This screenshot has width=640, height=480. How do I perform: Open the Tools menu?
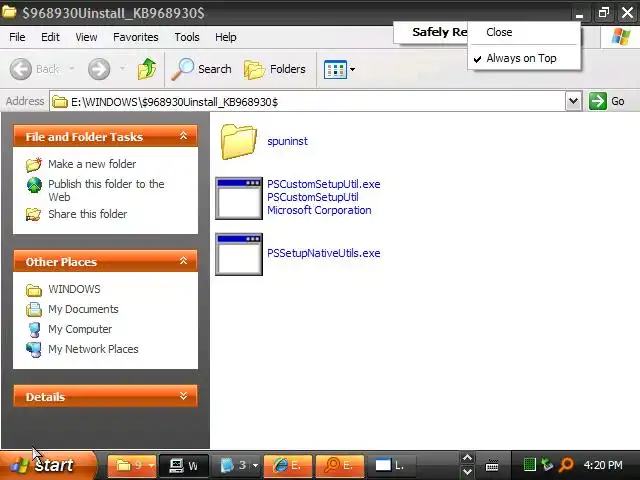(x=187, y=37)
